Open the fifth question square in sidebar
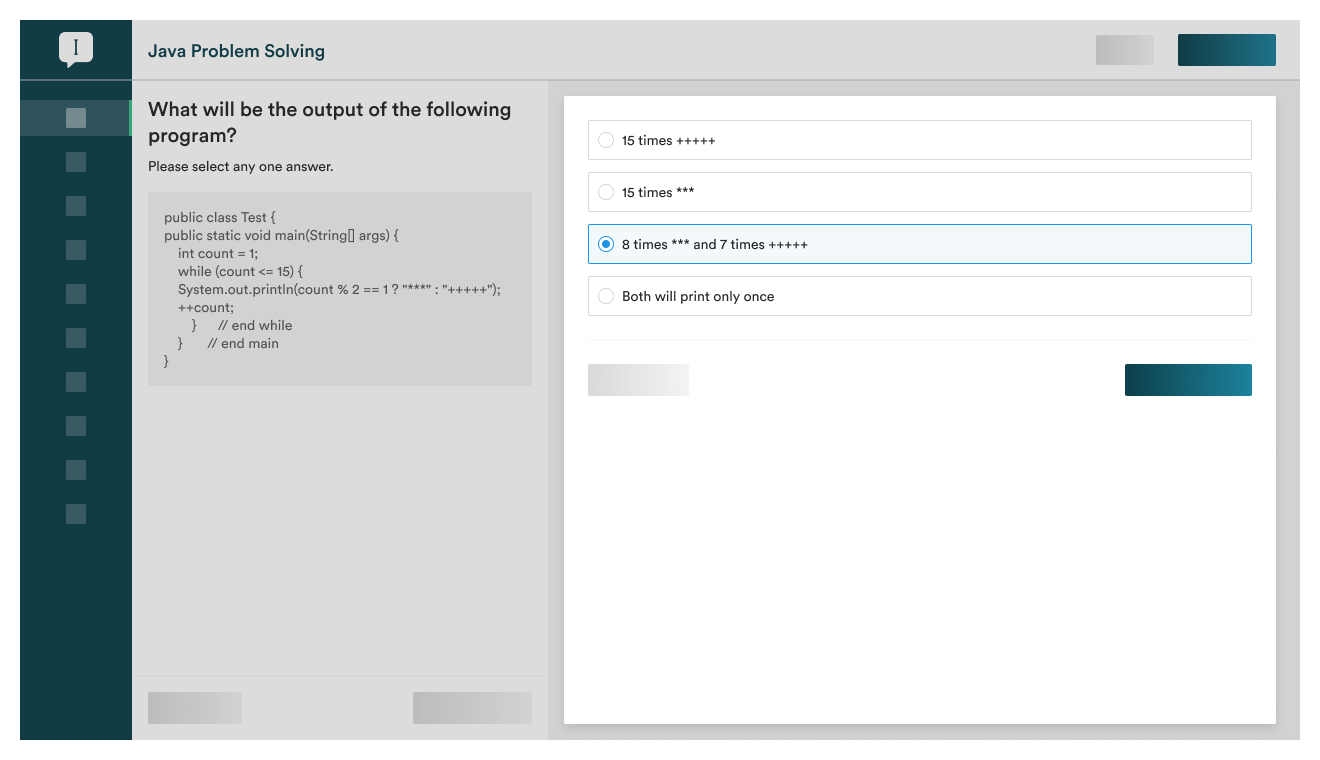This screenshot has width=1320, height=760. point(76,294)
